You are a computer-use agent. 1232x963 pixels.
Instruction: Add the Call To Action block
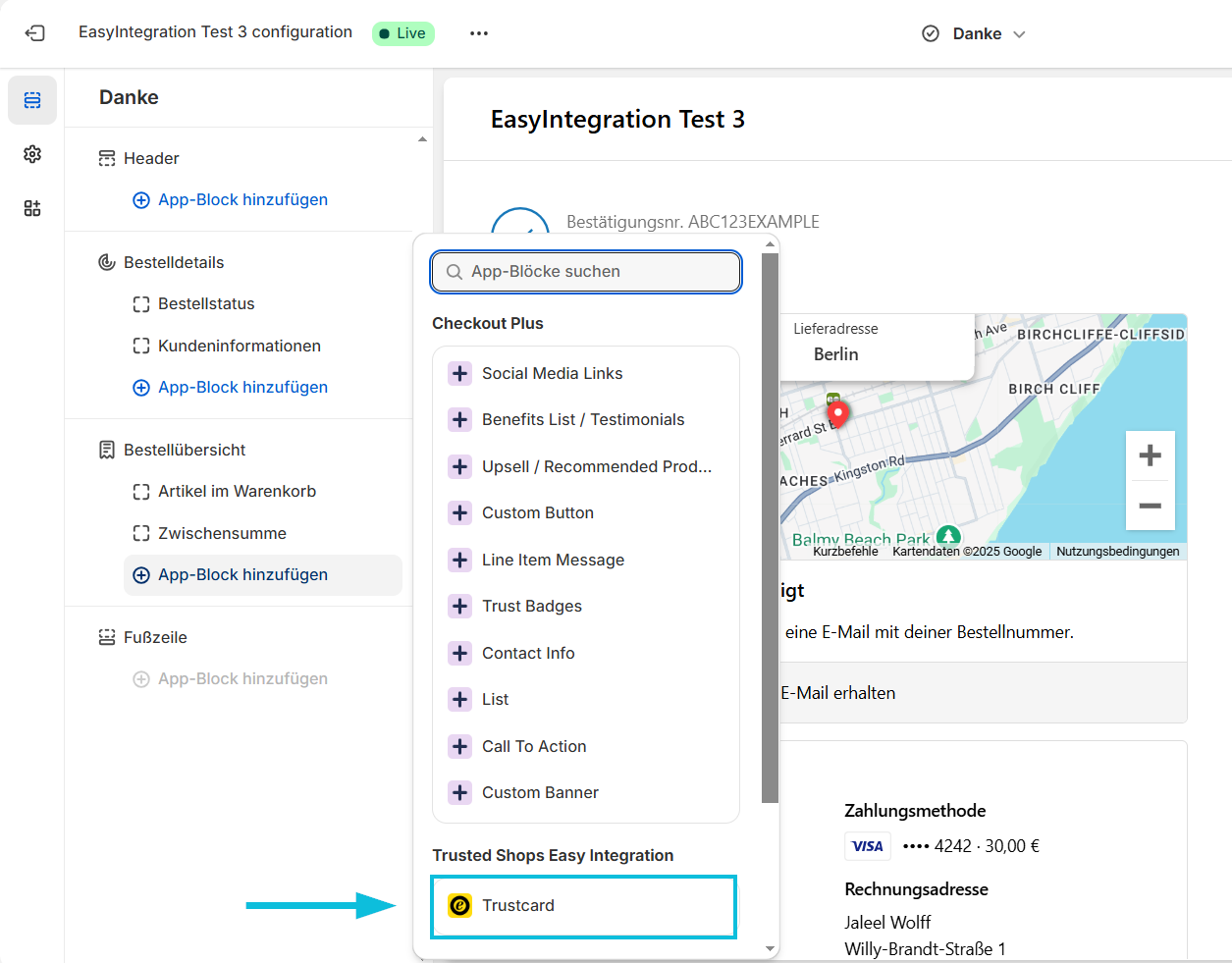586,746
